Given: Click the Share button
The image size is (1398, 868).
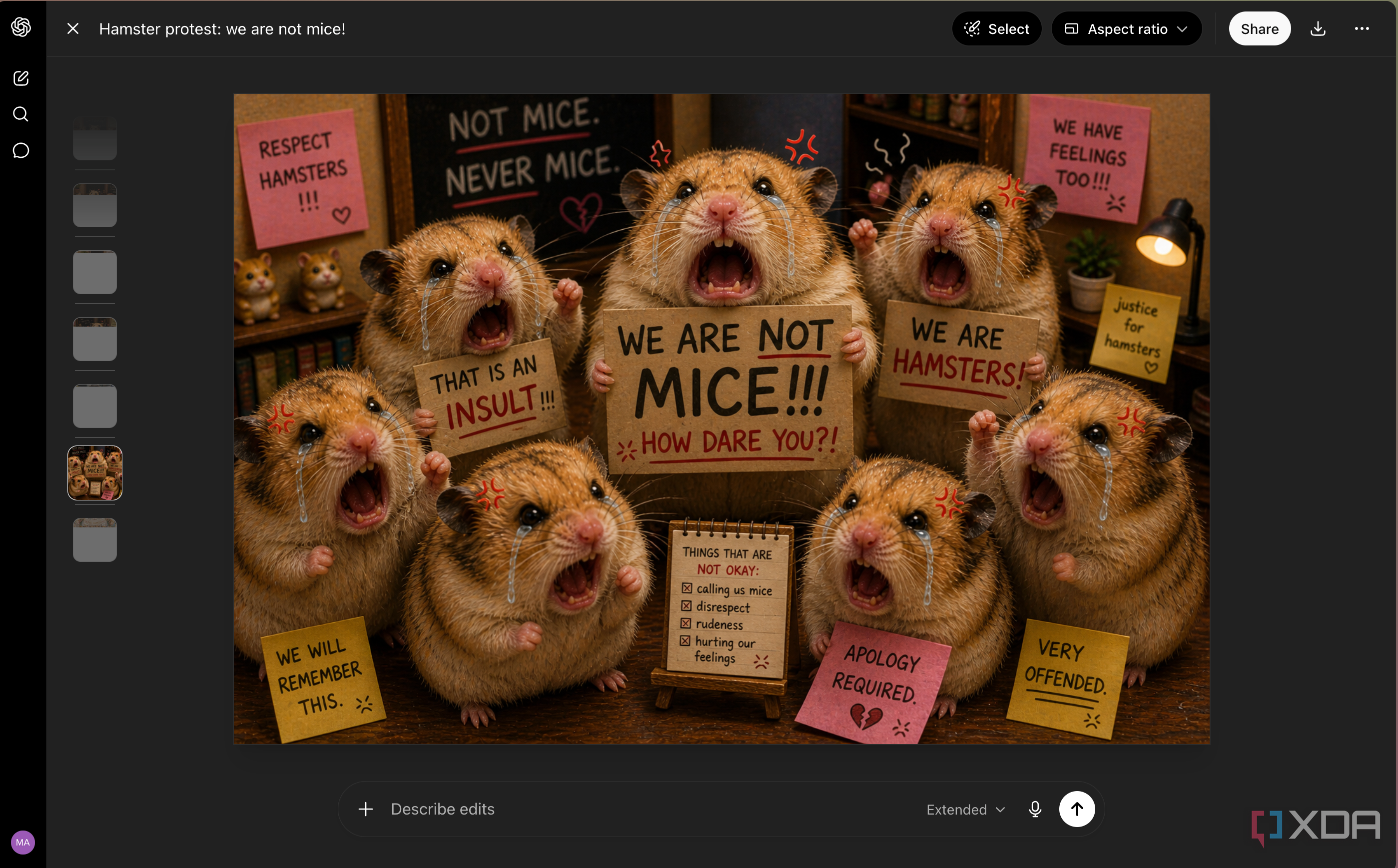Looking at the screenshot, I should 1259,28.
